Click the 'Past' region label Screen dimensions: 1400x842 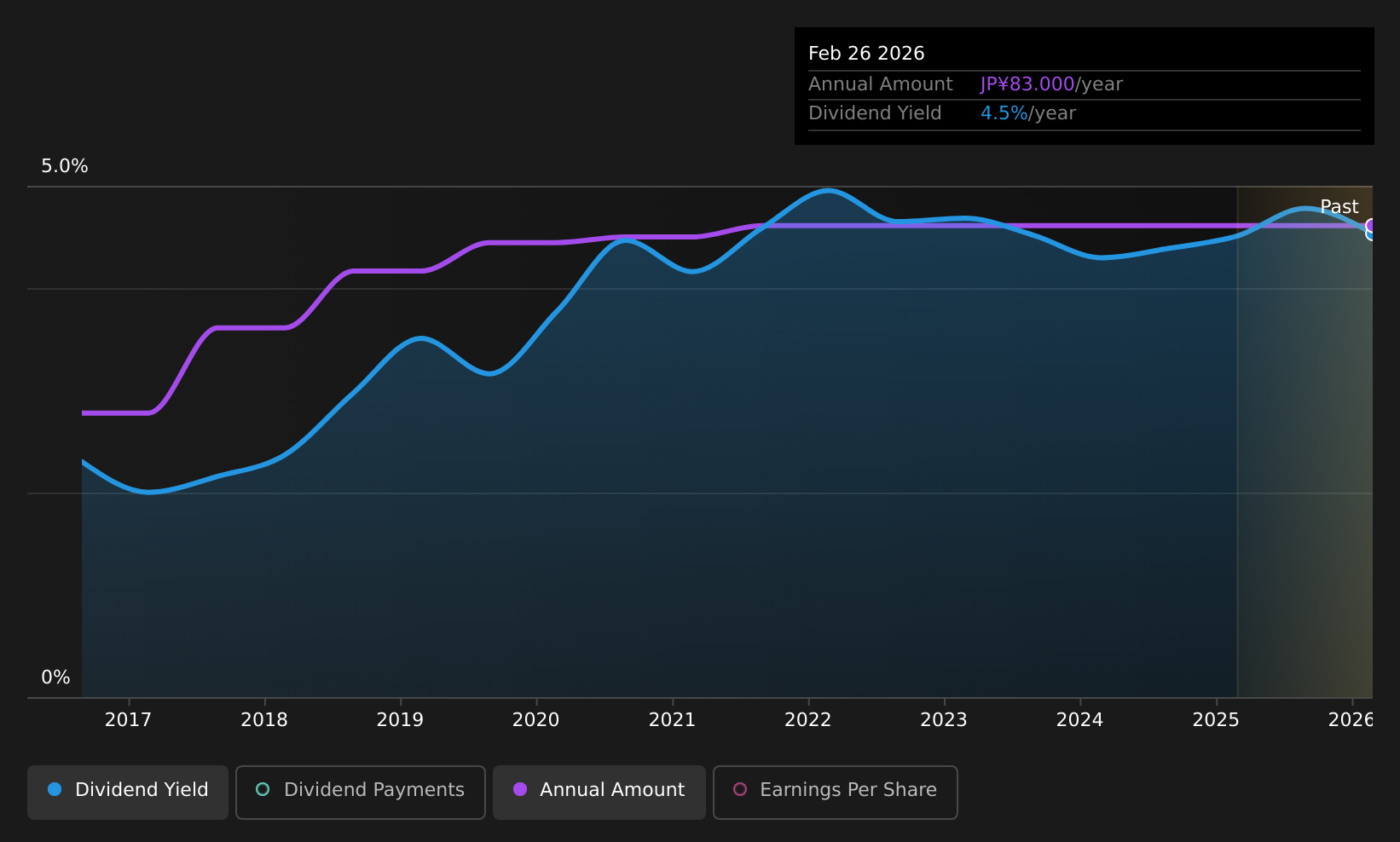click(x=1339, y=207)
